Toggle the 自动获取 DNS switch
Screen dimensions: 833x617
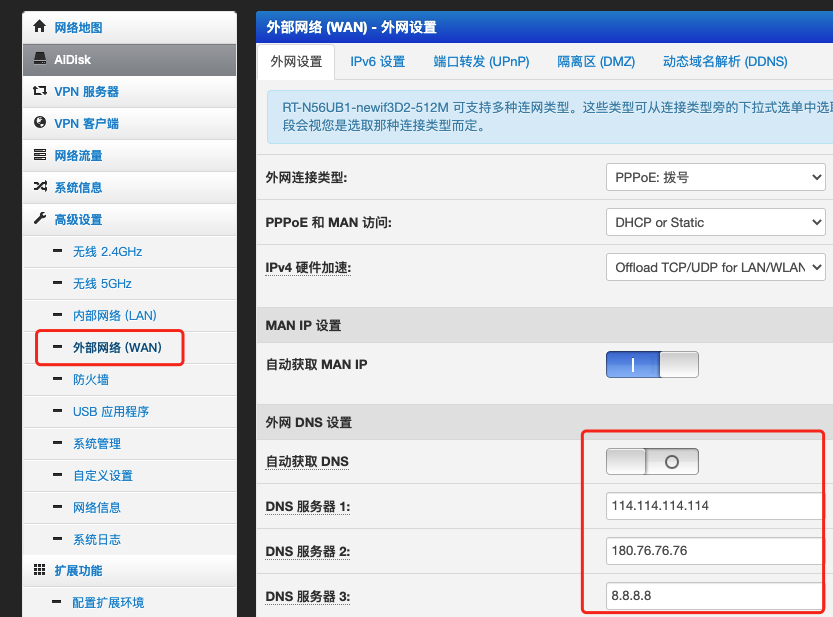(652, 461)
